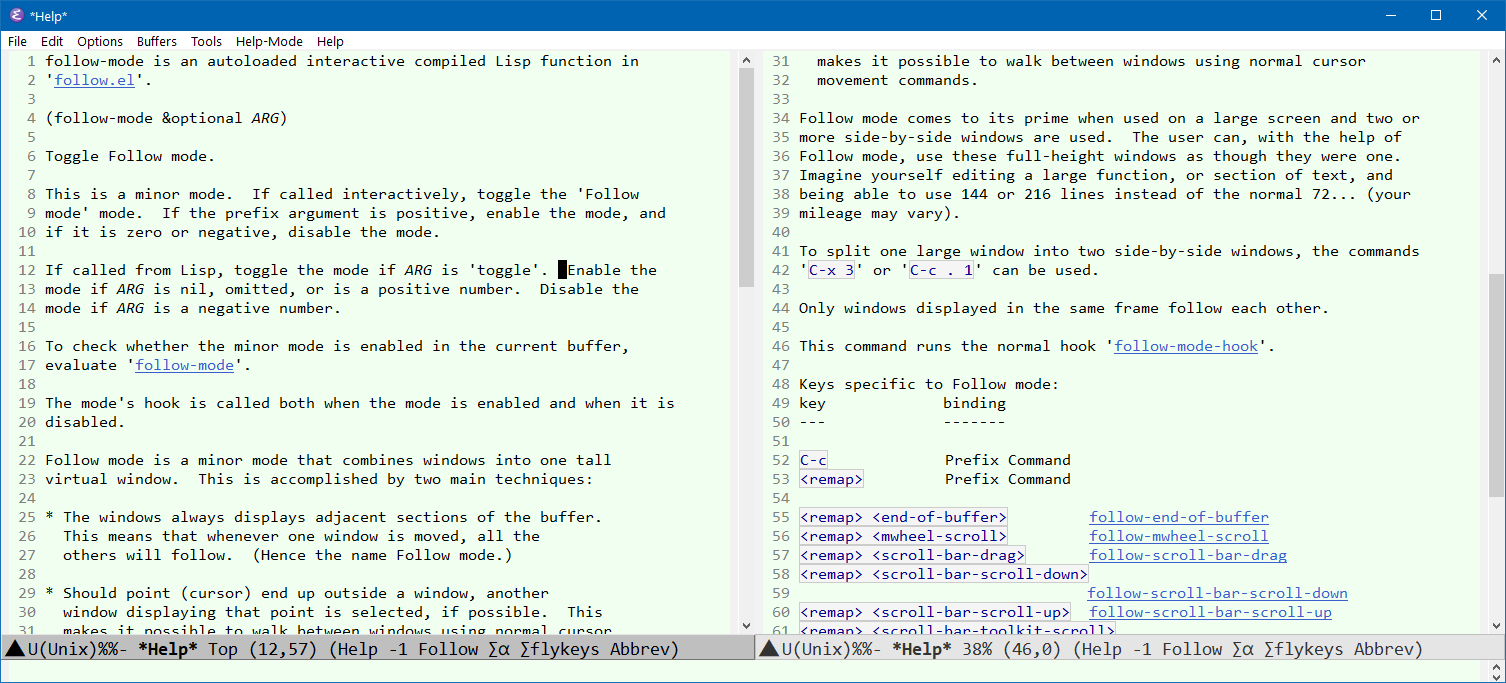Image resolution: width=1506 pixels, height=683 pixels.
Task: Open the Help menu in menu bar
Action: pyautogui.click(x=330, y=41)
